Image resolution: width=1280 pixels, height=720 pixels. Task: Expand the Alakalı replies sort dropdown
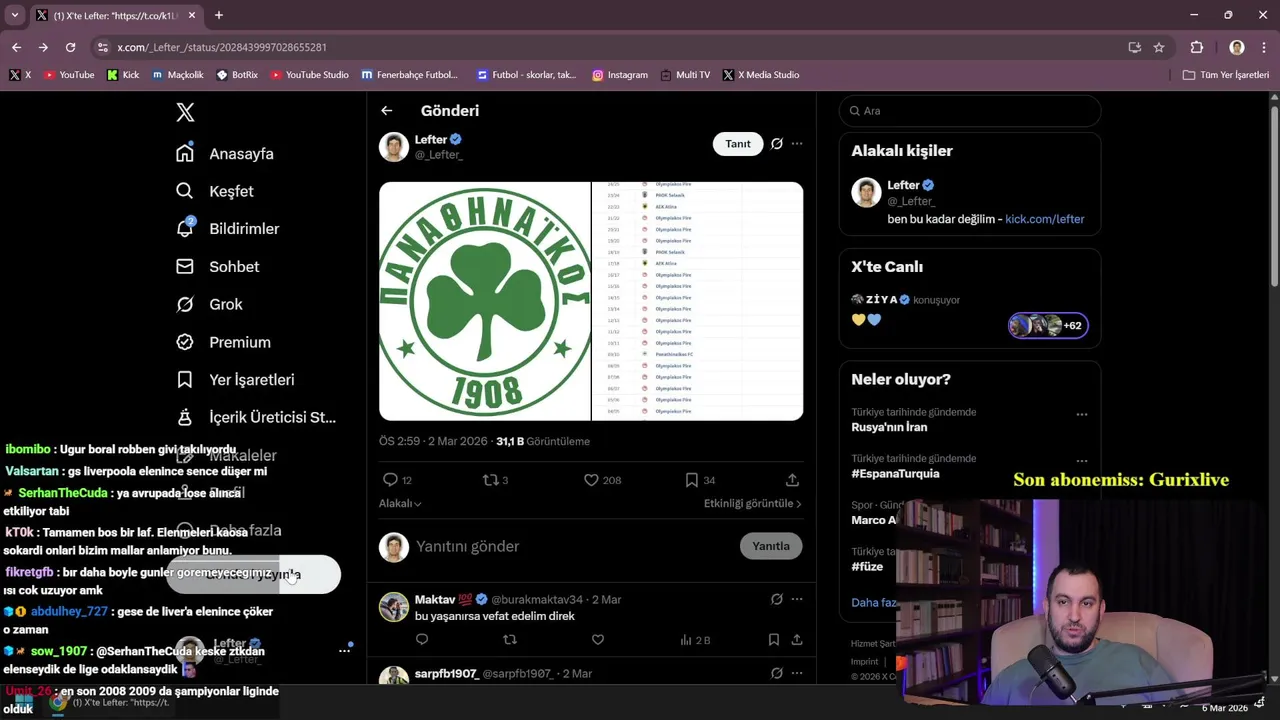pyautogui.click(x=400, y=504)
